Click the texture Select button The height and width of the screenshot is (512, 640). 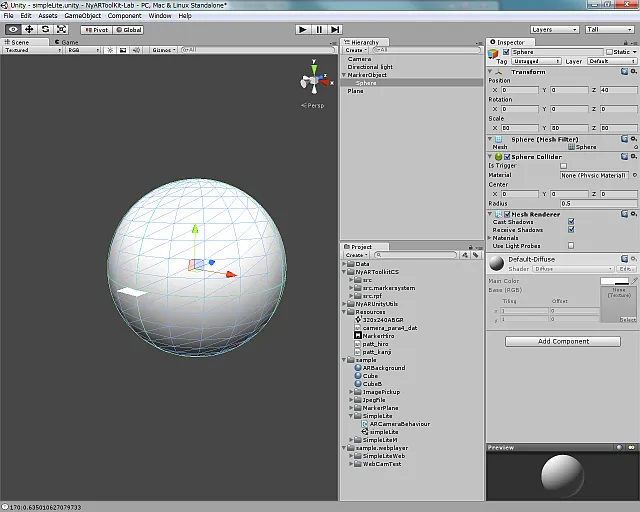pos(627,320)
